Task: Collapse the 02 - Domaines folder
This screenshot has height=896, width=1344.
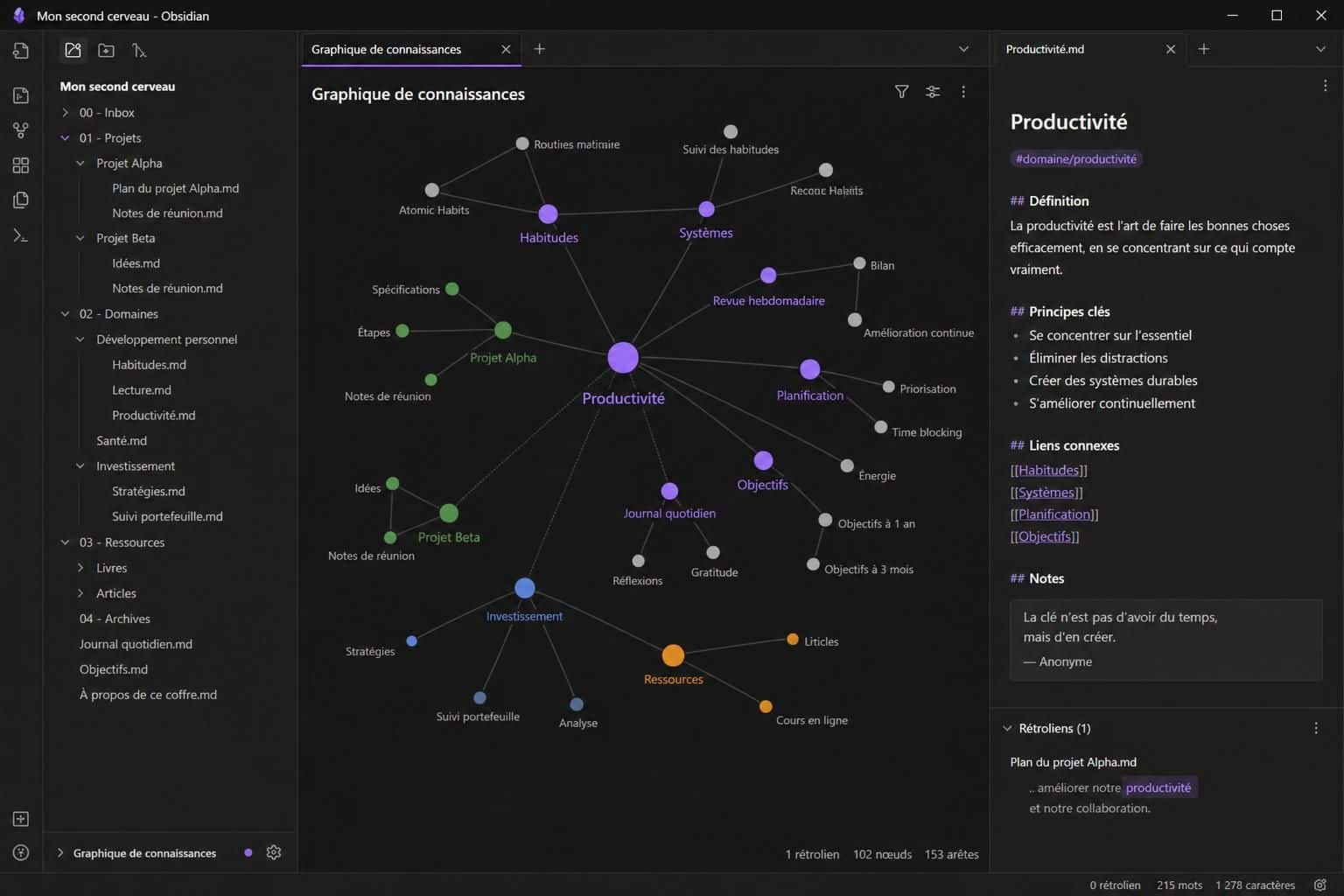Action: [x=65, y=314]
